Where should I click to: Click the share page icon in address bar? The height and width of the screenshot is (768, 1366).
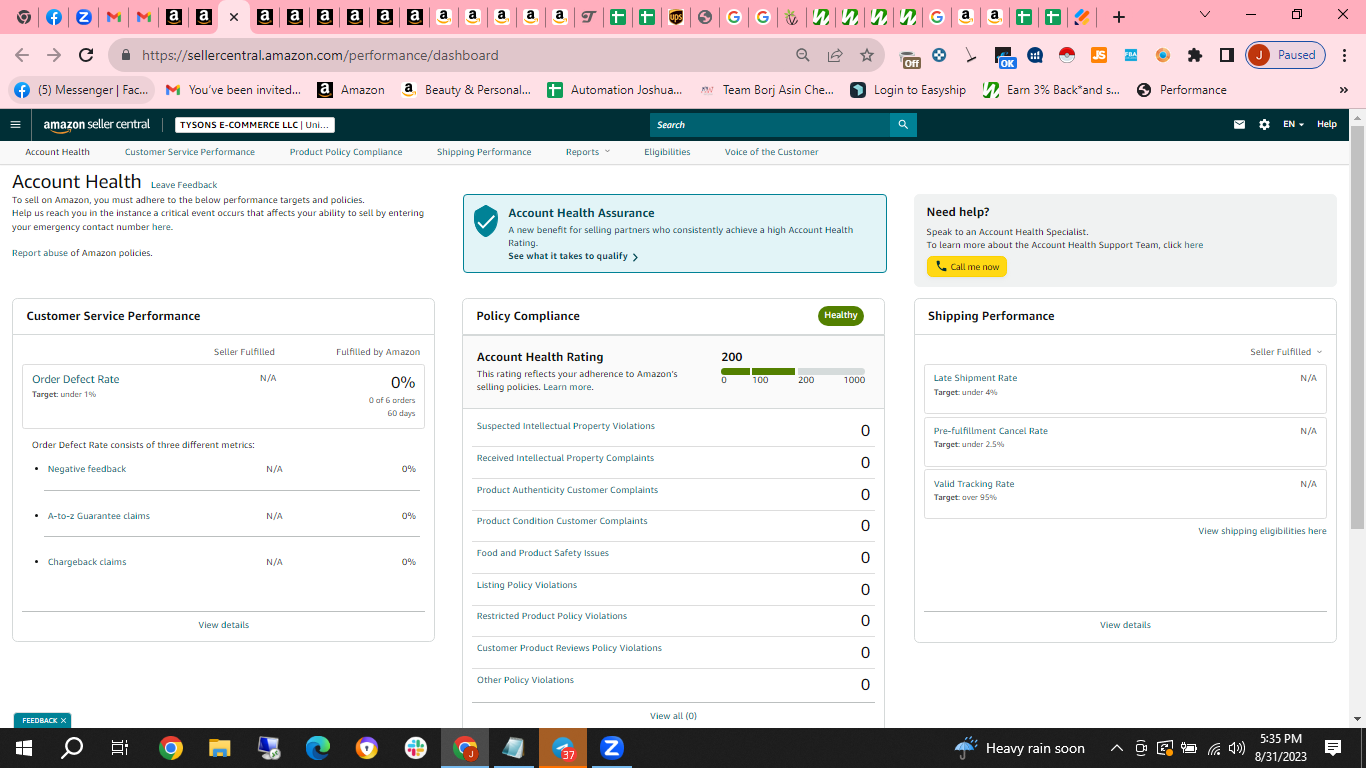(835, 55)
